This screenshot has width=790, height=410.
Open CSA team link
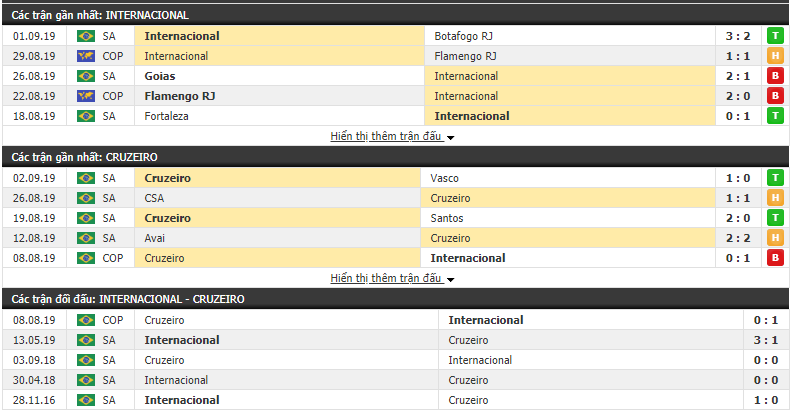pos(154,198)
